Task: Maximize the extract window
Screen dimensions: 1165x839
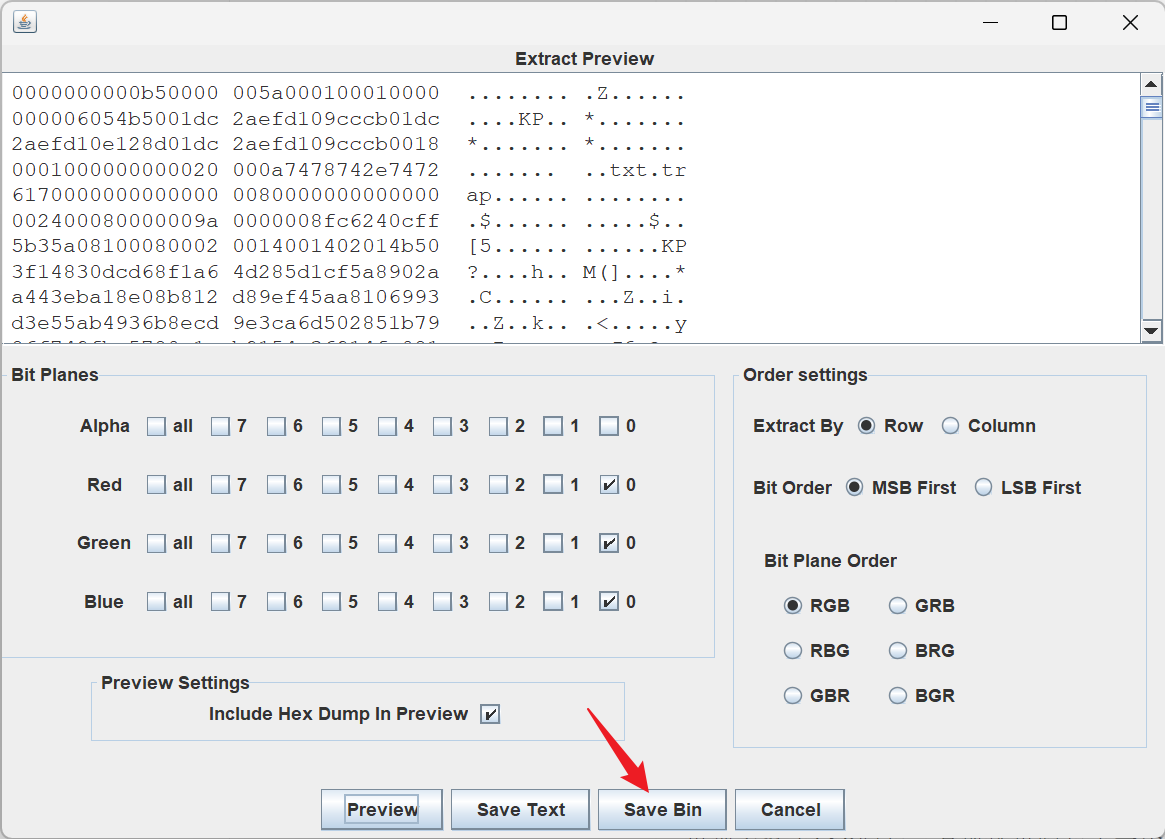Action: tap(1059, 23)
